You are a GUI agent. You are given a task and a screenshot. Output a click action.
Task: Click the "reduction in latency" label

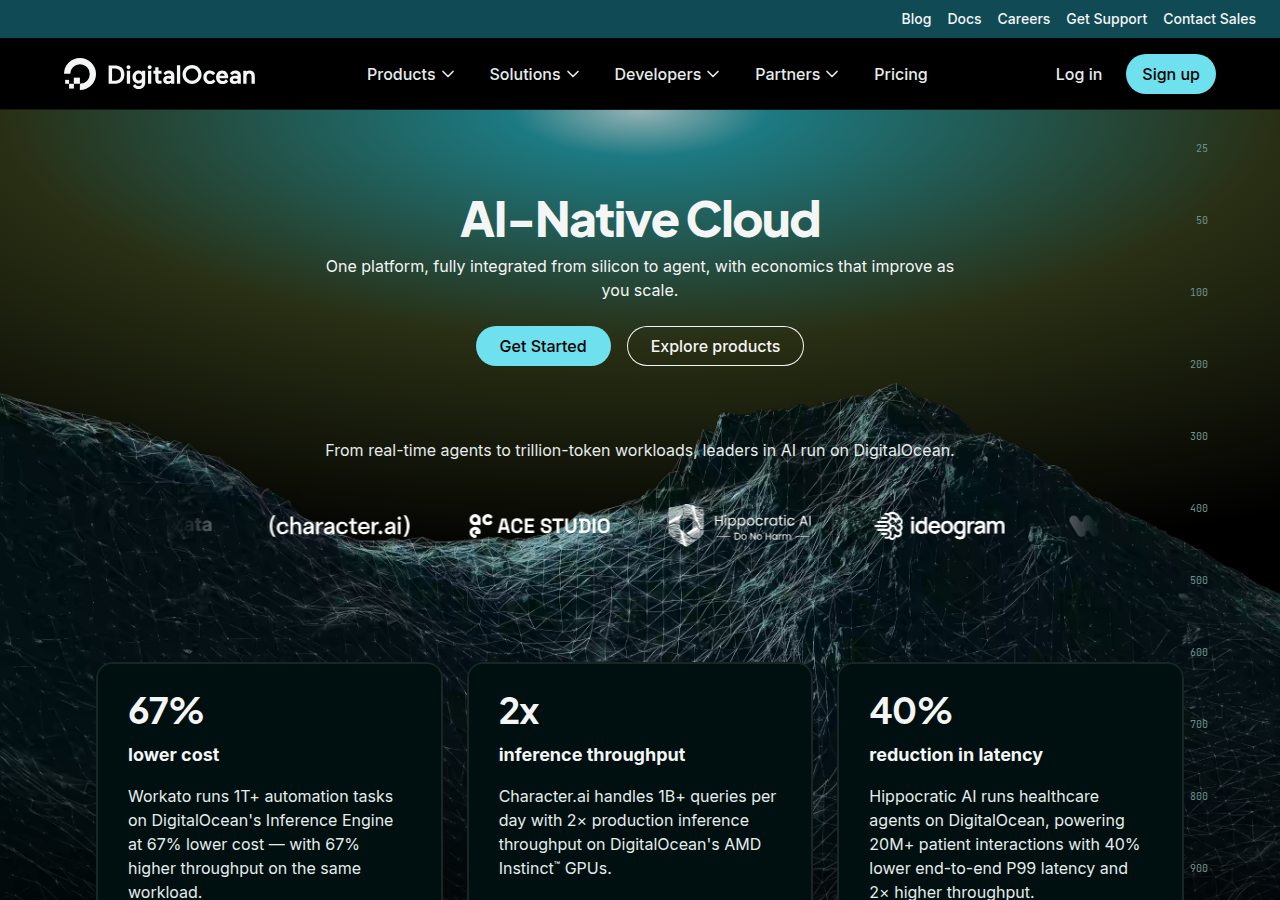[x=956, y=755]
